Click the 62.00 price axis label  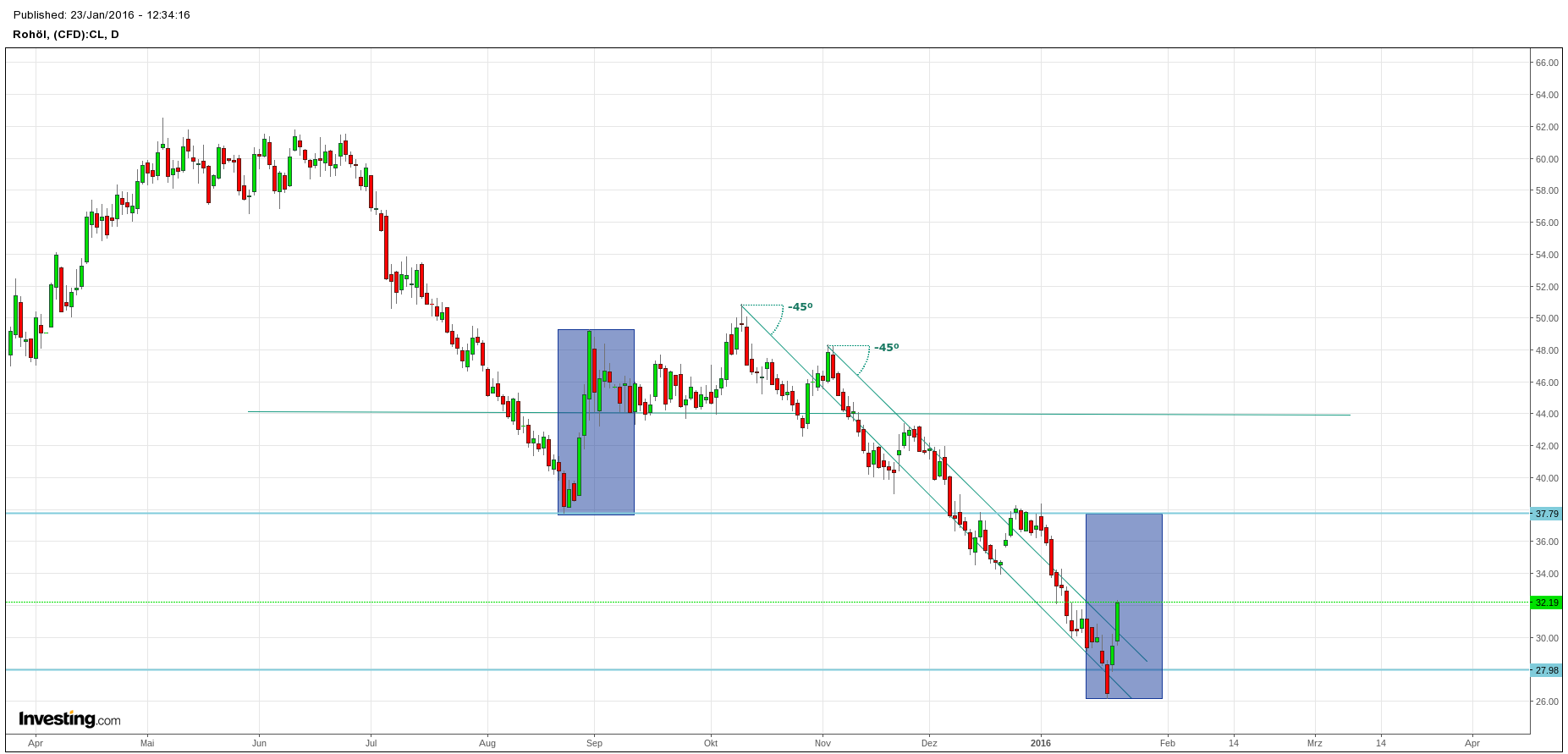tap(1547, 127)
